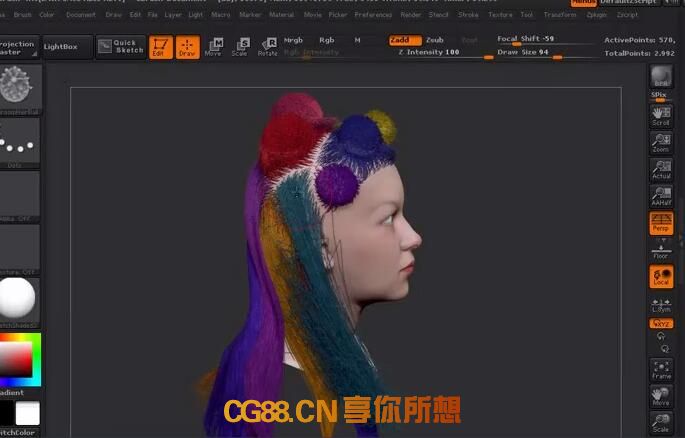
Task: Select the Scale transform tool icon
Action: coord(240,47)
